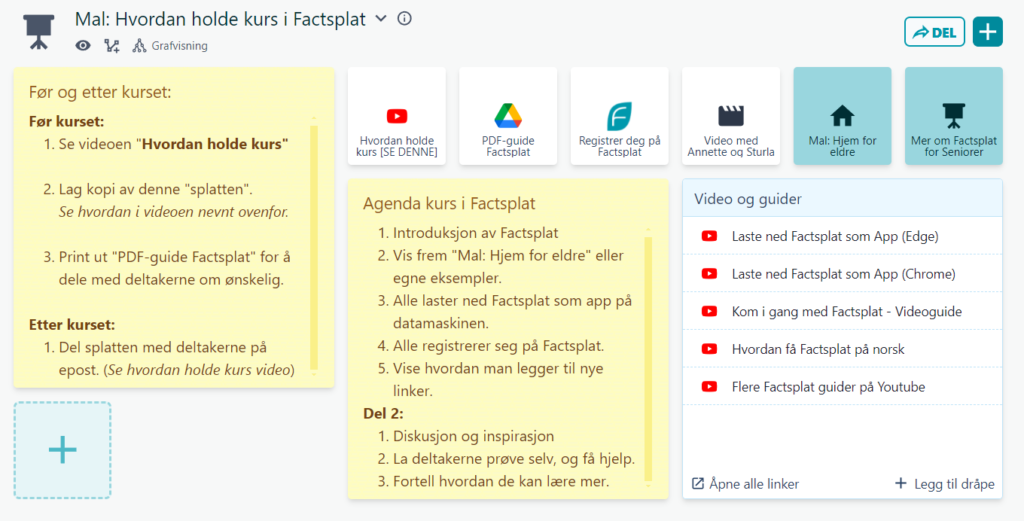Click the presentation board icon at top left

point(39,32)
